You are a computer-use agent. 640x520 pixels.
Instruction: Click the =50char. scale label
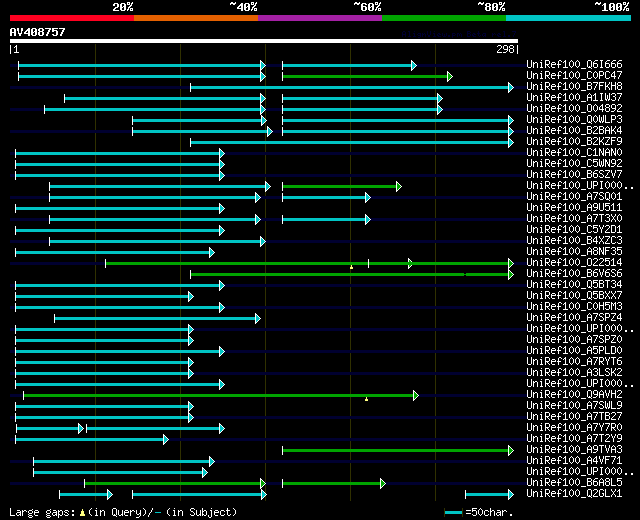click(x=489, y=512)
